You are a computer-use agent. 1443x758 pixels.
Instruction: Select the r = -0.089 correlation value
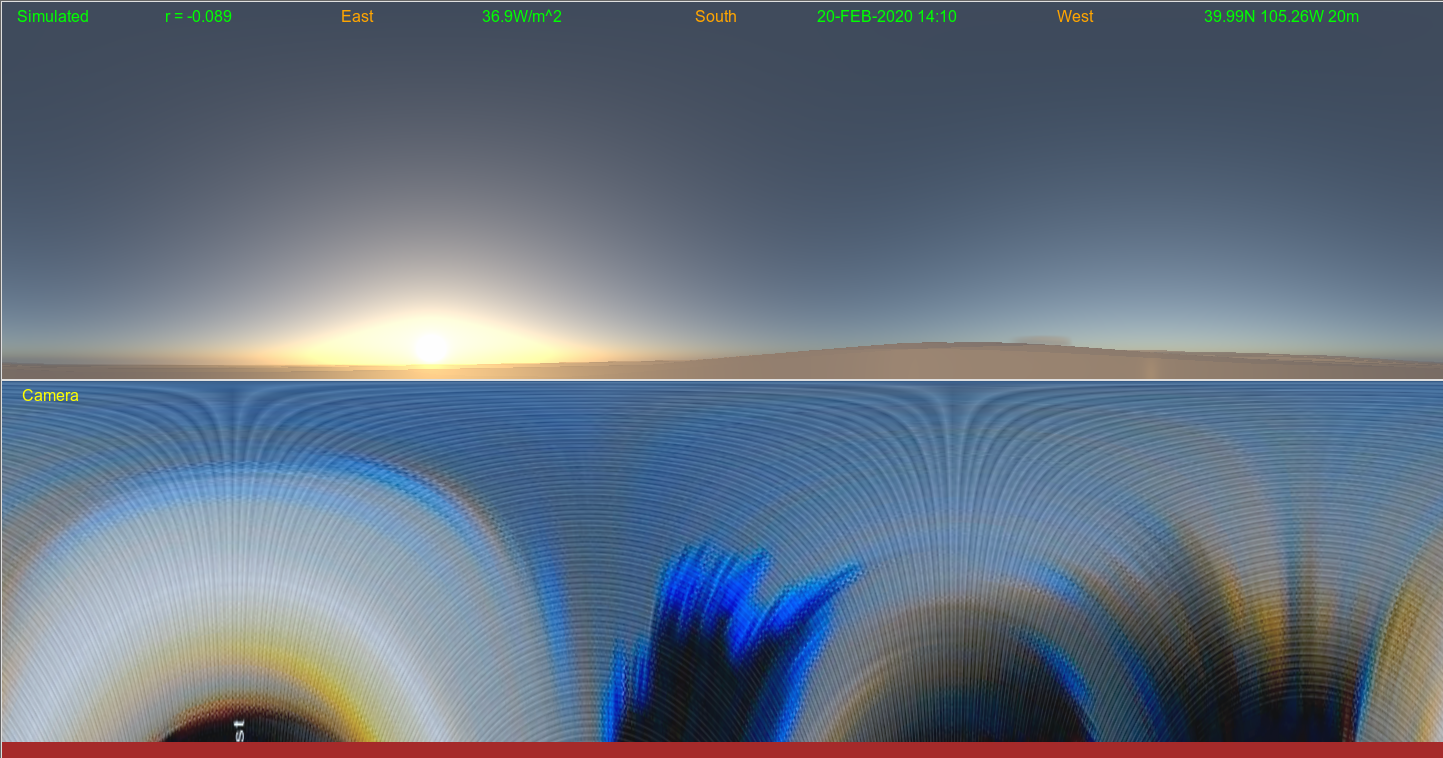(x=198, y=17)
